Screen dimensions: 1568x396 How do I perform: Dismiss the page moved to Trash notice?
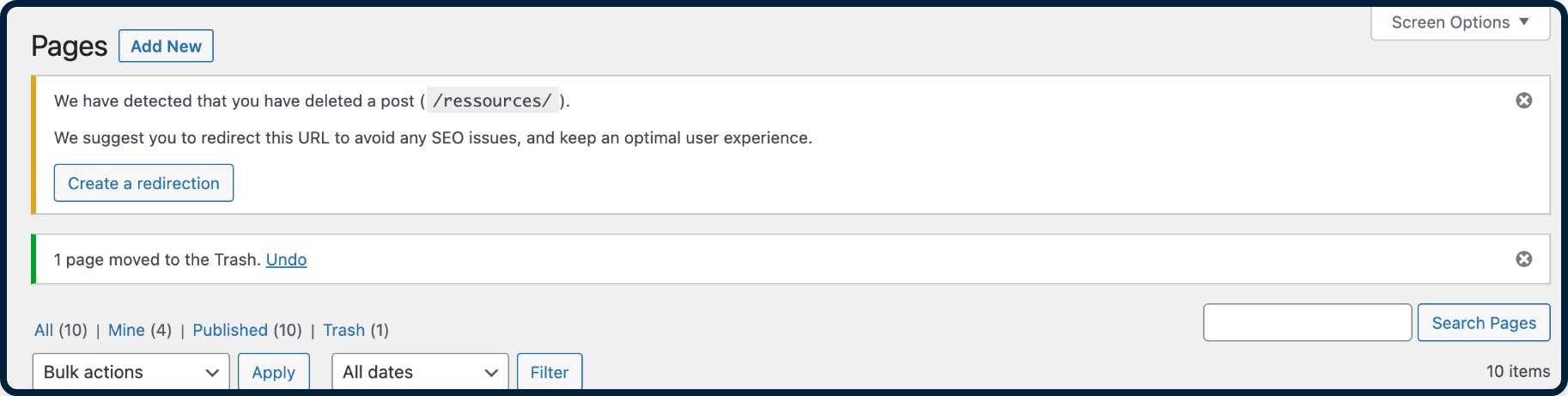click(1523, 259)
